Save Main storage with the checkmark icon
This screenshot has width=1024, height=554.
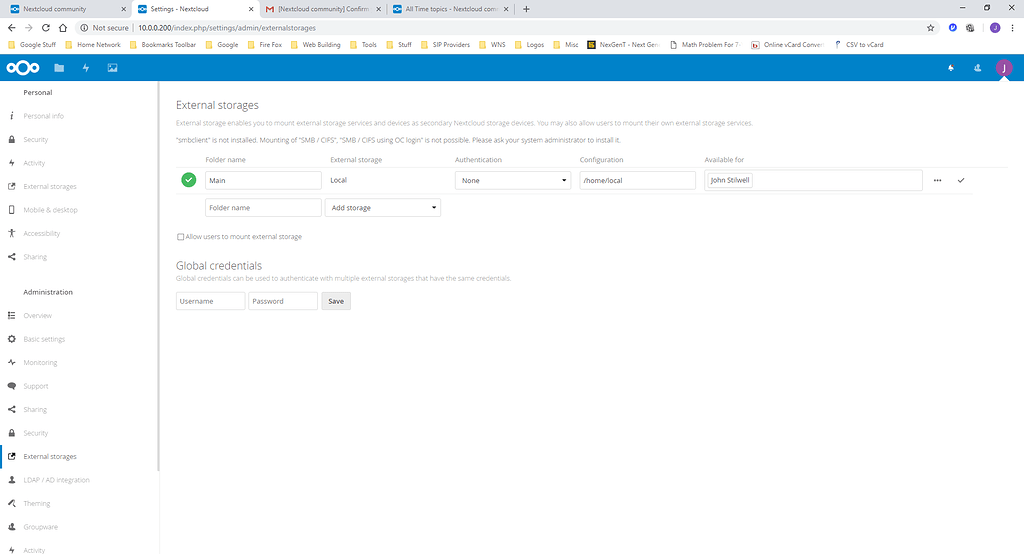(961, 180)
